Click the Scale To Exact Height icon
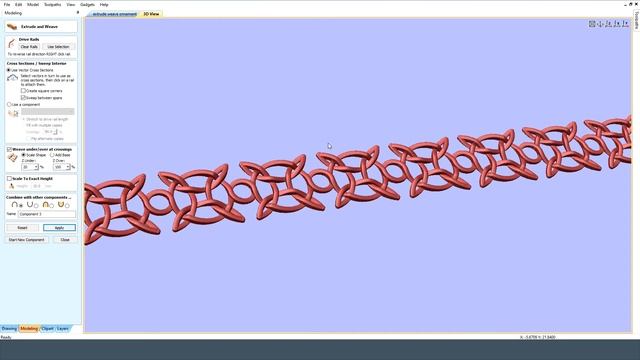The height and width of the screenshot is (360, 640). (x=11, y=186)
